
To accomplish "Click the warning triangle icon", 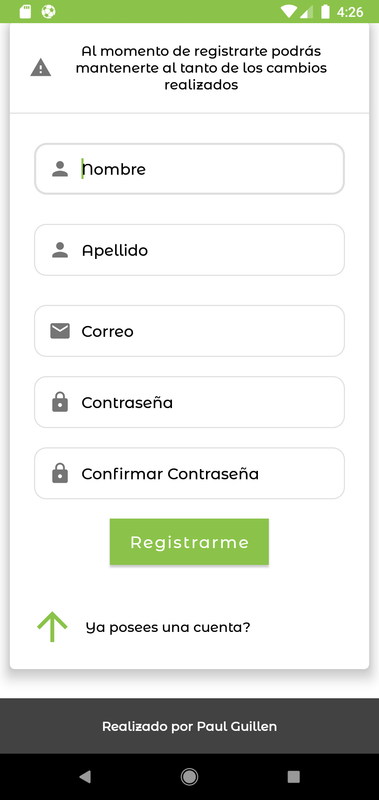I will click(x=41, y=67).
